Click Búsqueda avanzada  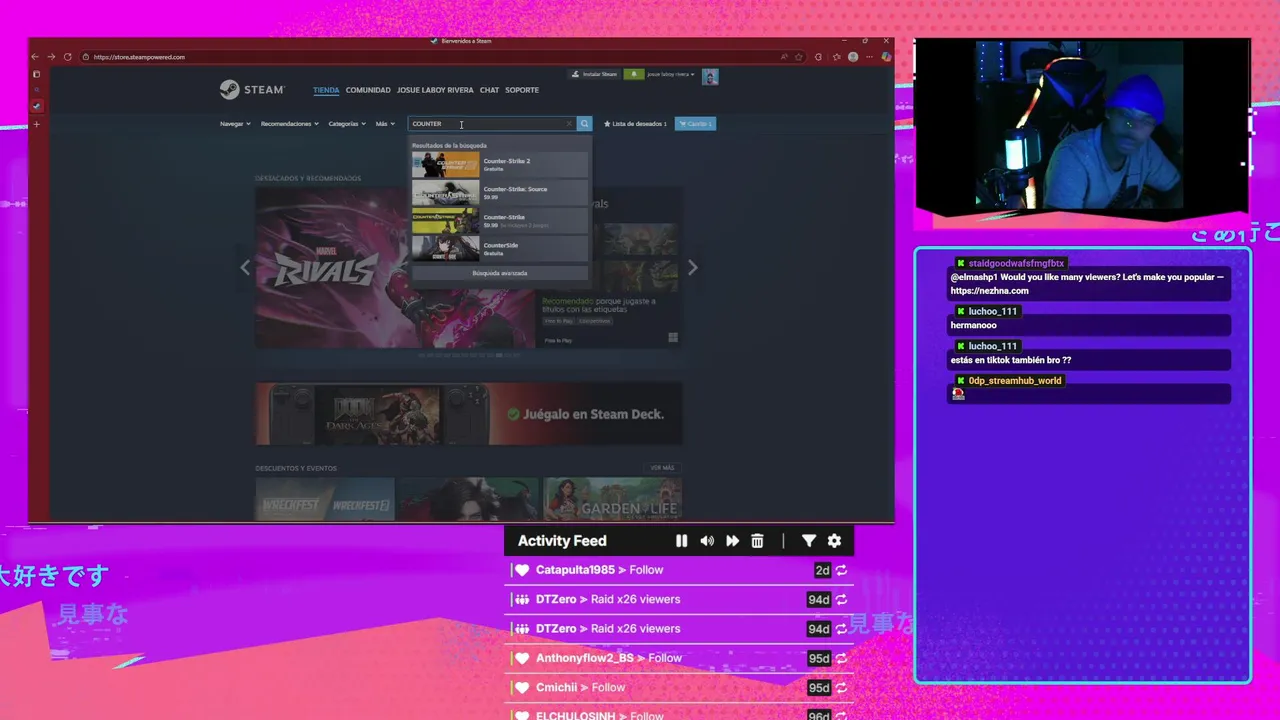point(500,273)
